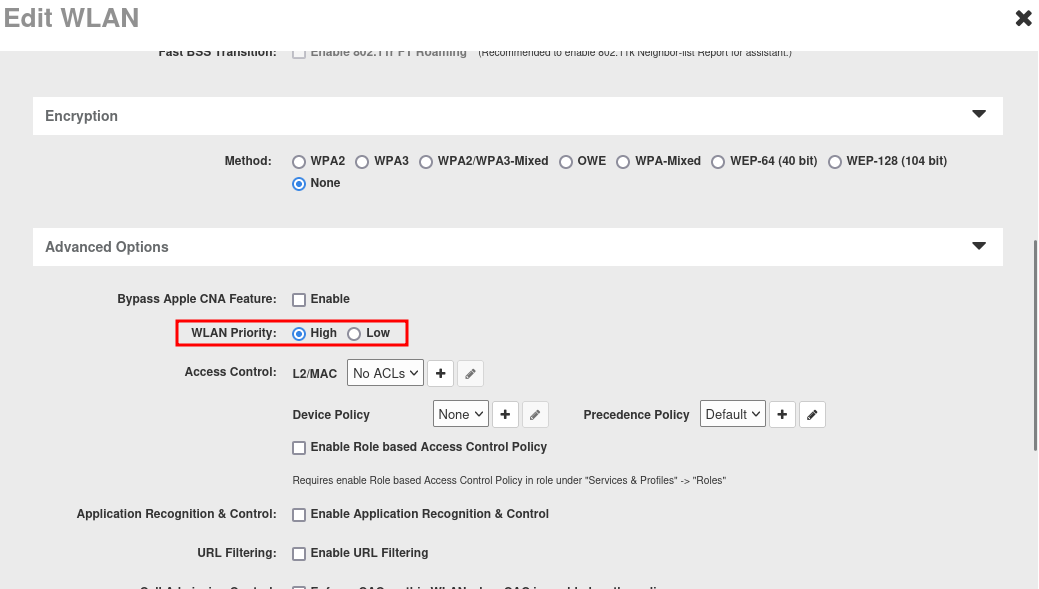The height and width of the screenshot is (589, 1039).
Task: Edit the Default Precedence Policy
Action: click(x=813, y=414)
